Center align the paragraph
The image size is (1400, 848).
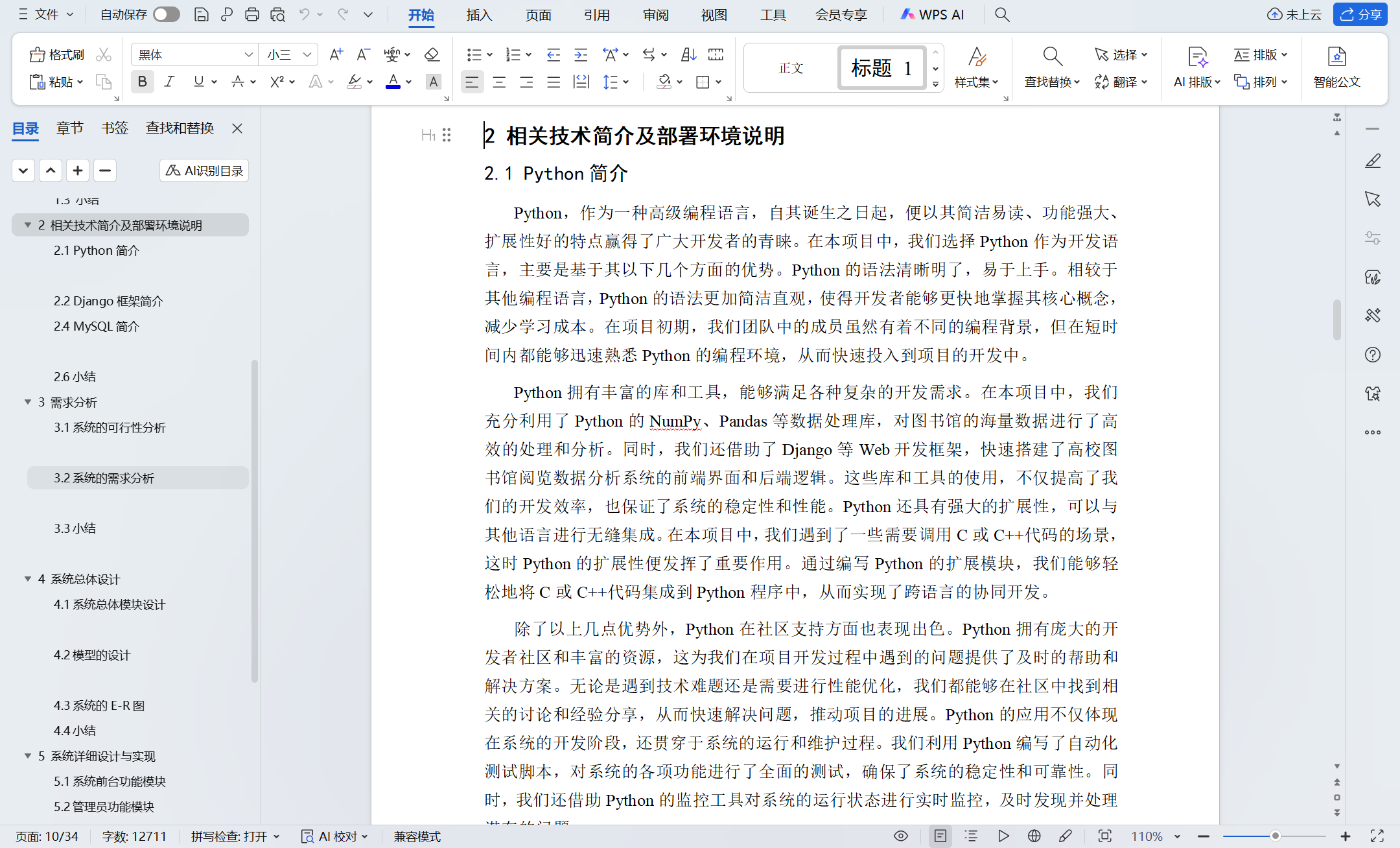[x=499, y=82]
